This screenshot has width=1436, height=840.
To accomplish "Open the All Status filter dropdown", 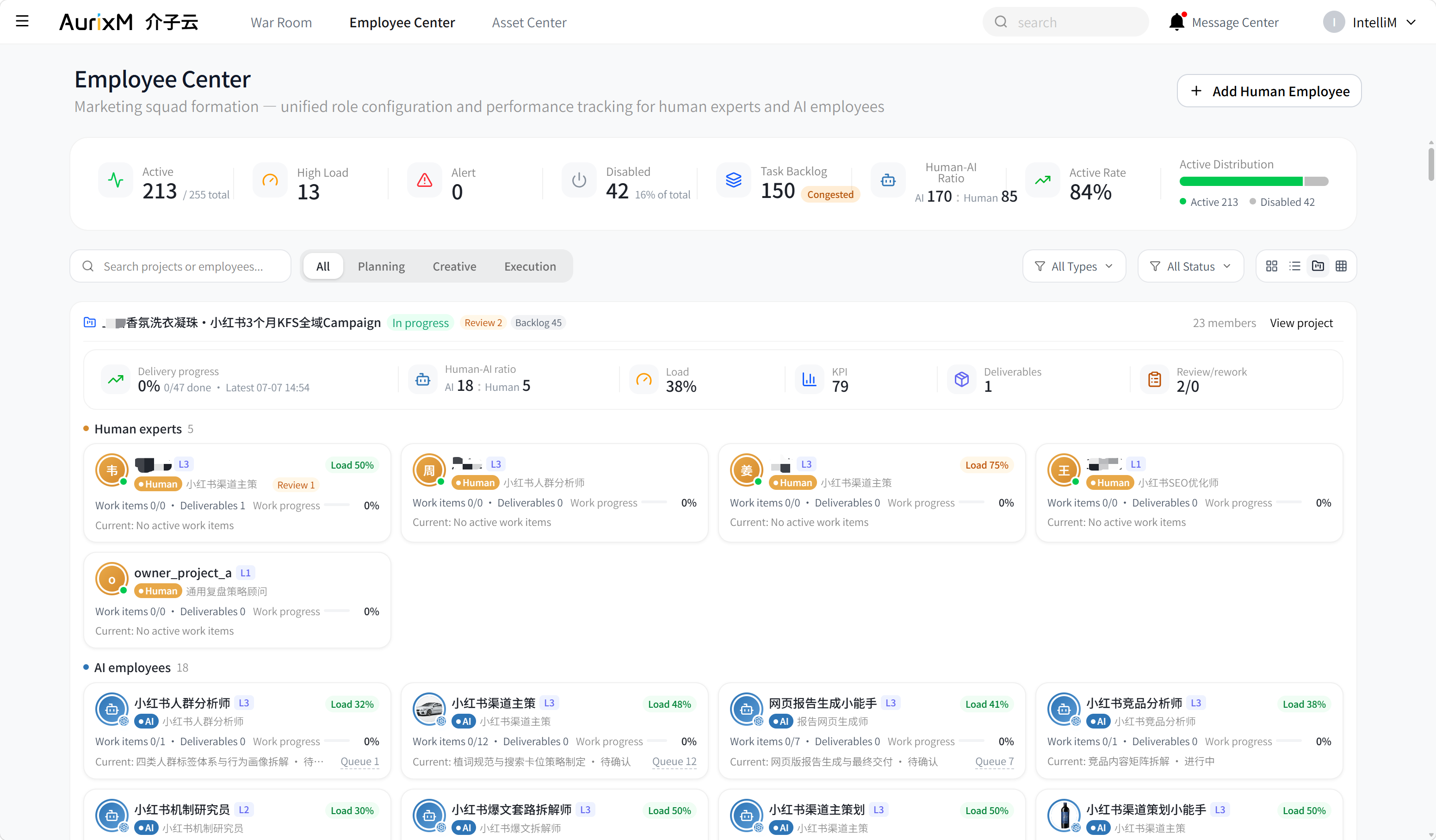I will click(x=1190, y=266).
